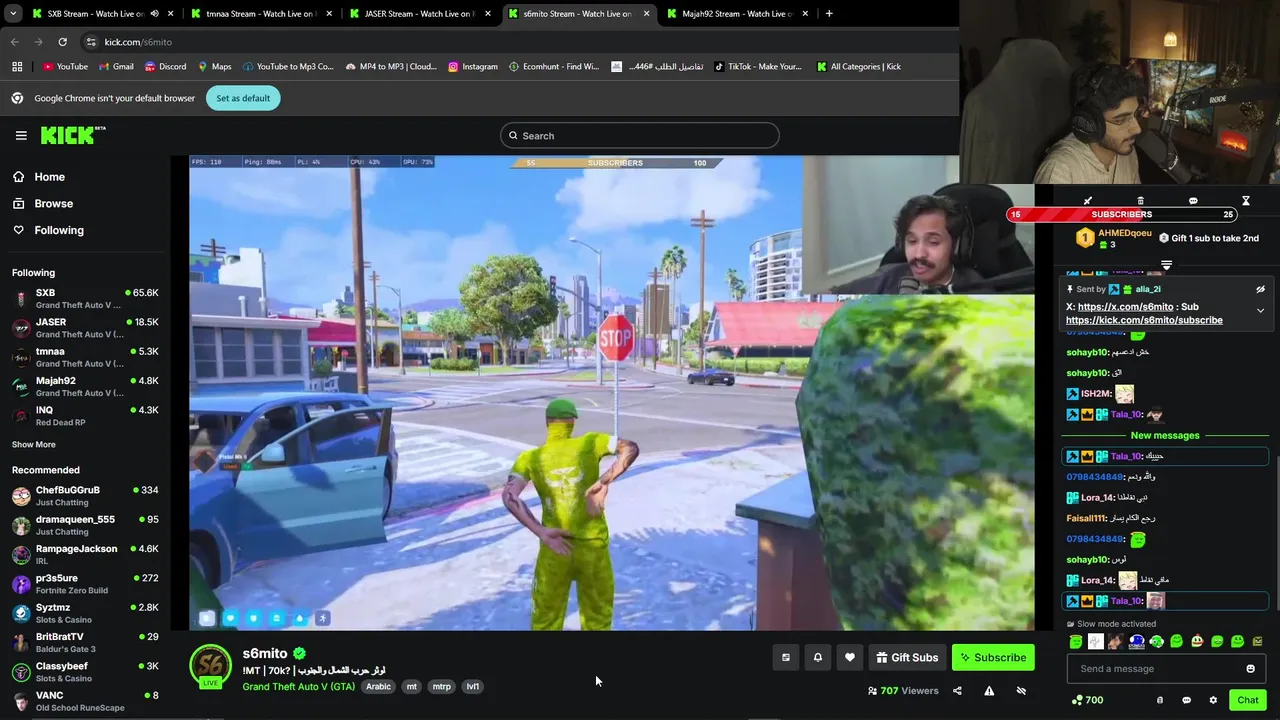This screenshot has width=1280, height=720.
Task: Open the Kick hamburger sidebar menu
Action: tap(21, 135)
